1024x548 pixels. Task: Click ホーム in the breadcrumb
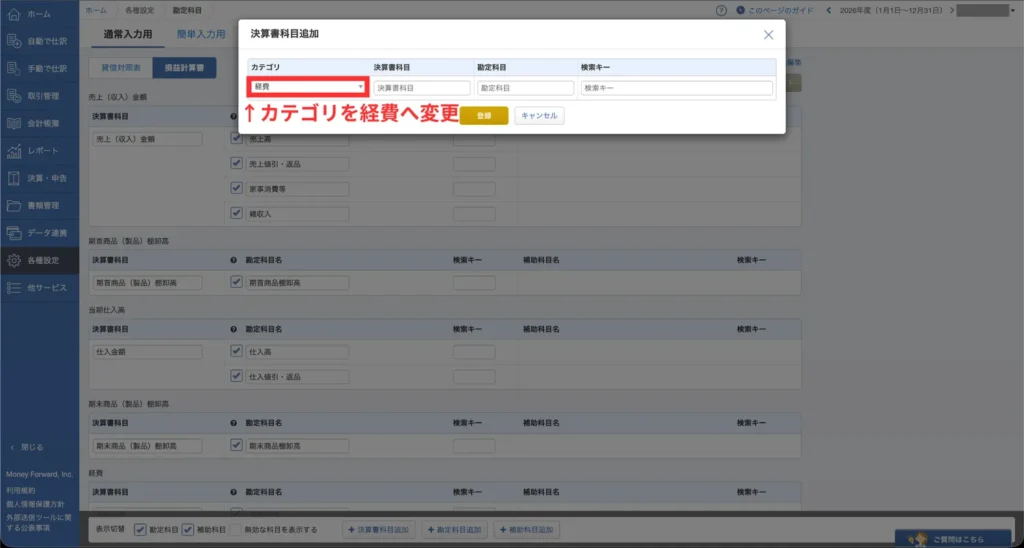tap(97, 10)
